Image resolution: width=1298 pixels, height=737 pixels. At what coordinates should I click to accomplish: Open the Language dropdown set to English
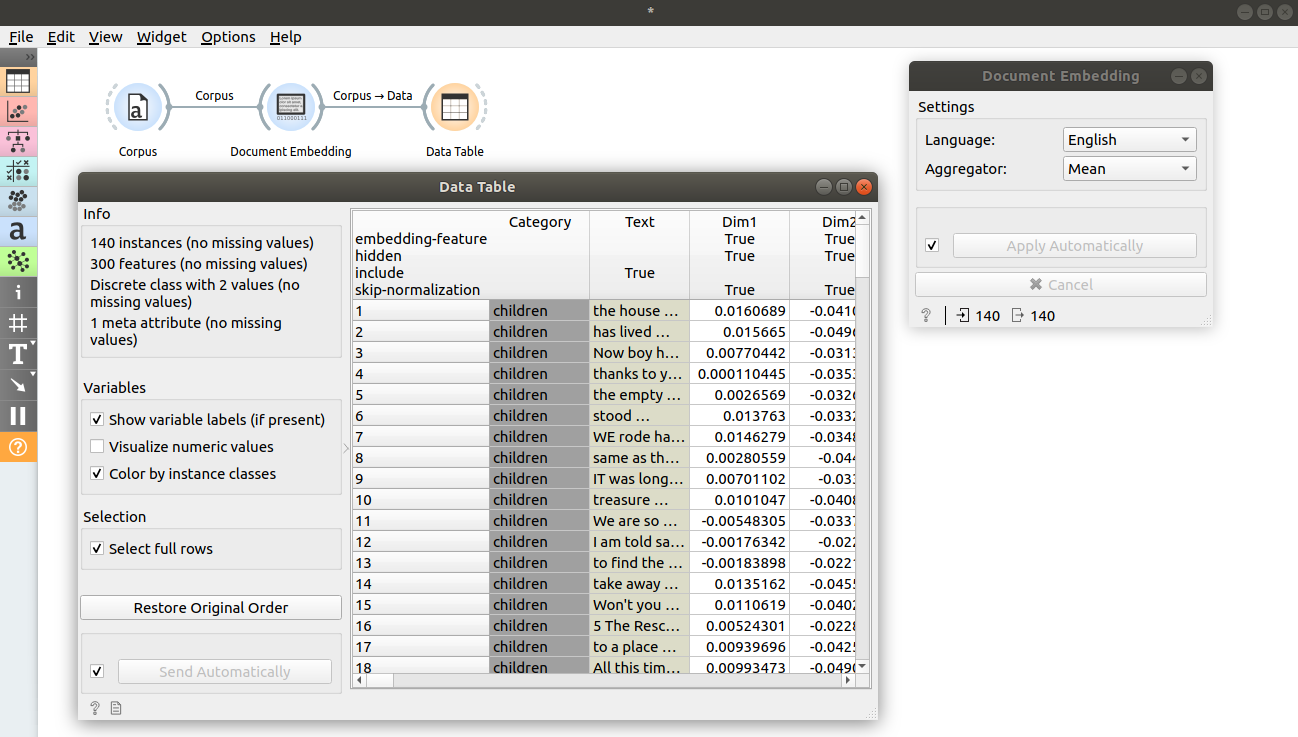point(1130,140)
